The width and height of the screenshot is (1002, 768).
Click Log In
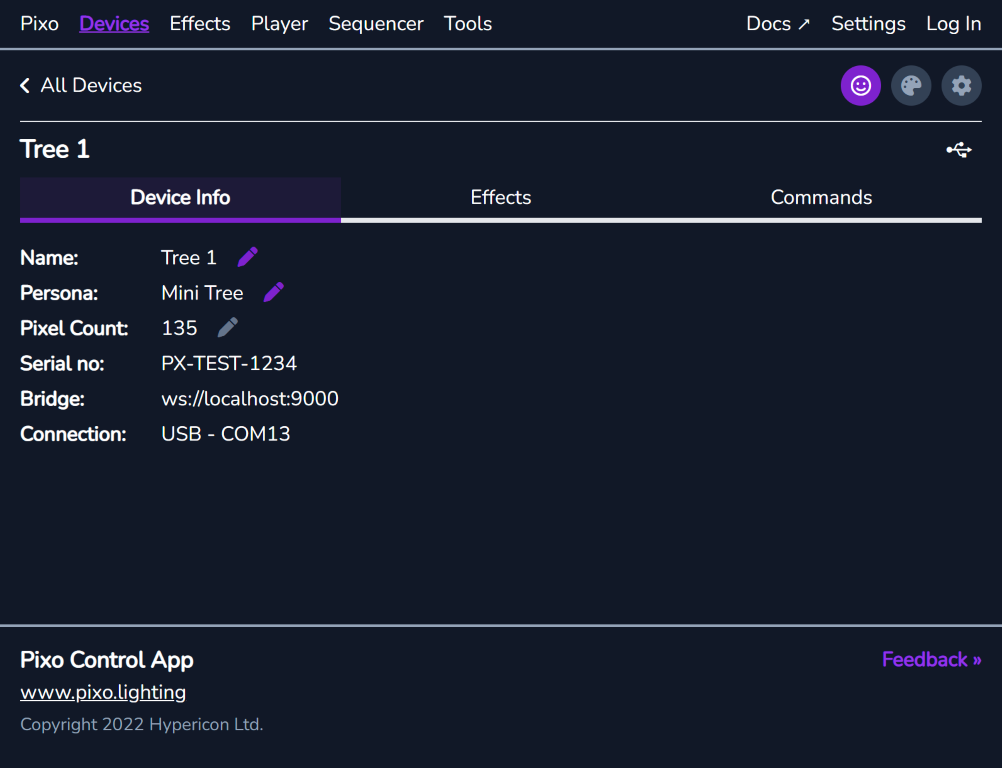tap(953, 23)
